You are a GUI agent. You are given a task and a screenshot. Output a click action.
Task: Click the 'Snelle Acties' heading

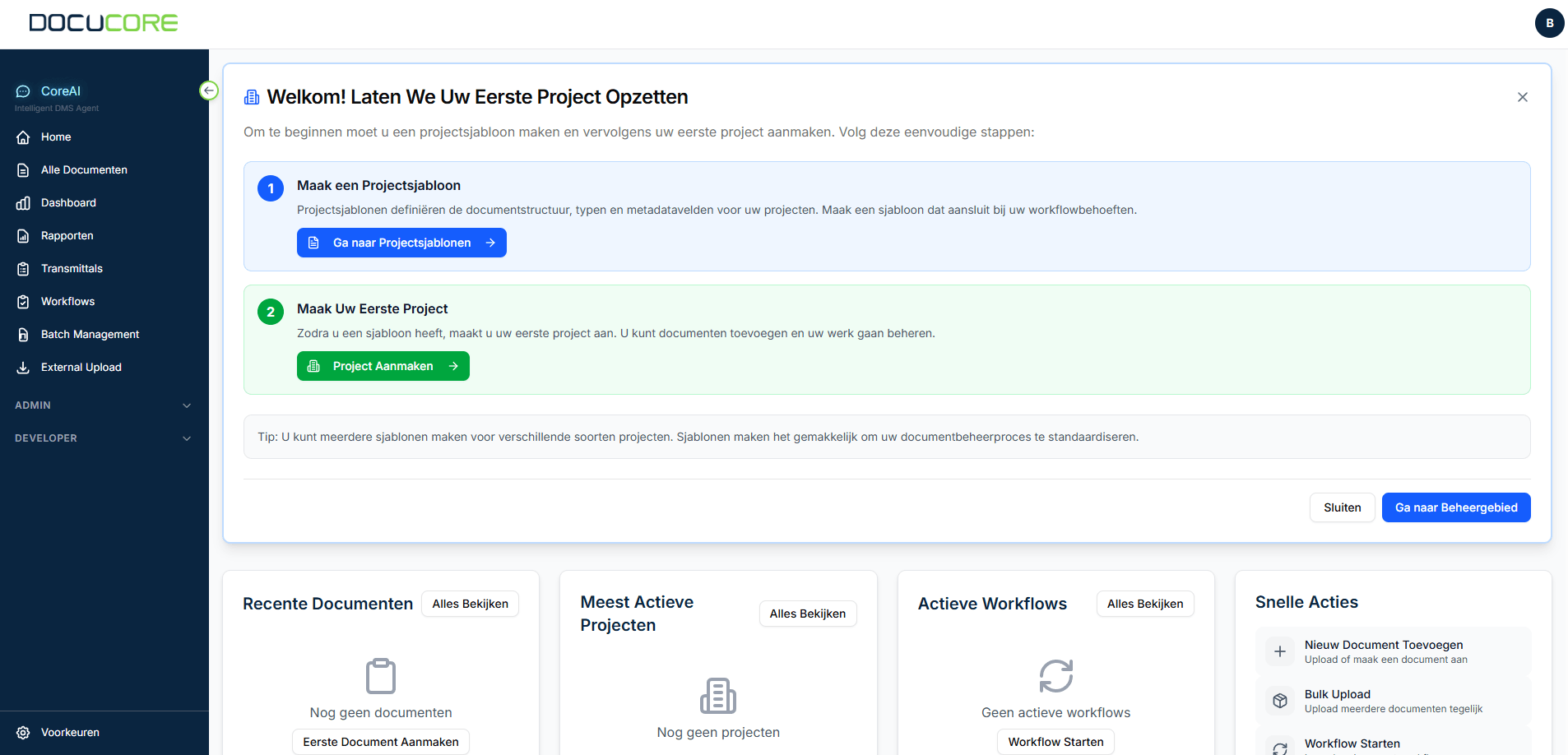tap(1306, 602)
